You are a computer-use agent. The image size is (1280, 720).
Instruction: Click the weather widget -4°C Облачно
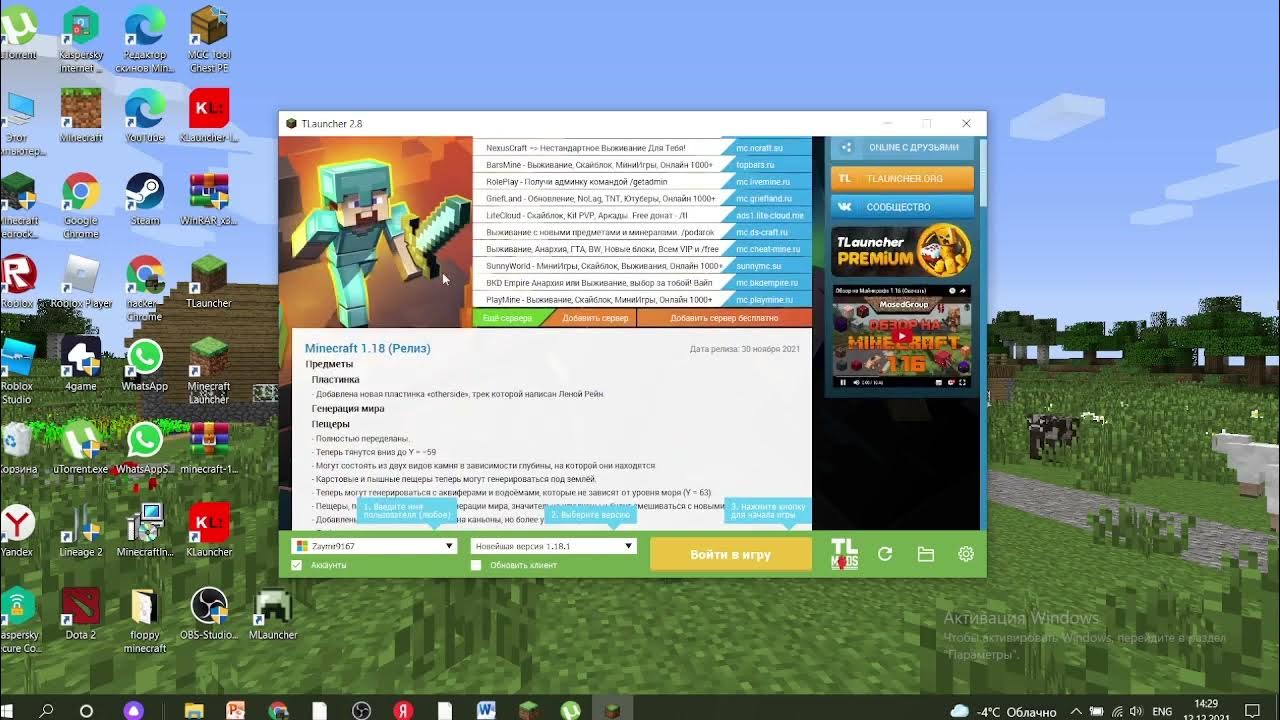1003,711
